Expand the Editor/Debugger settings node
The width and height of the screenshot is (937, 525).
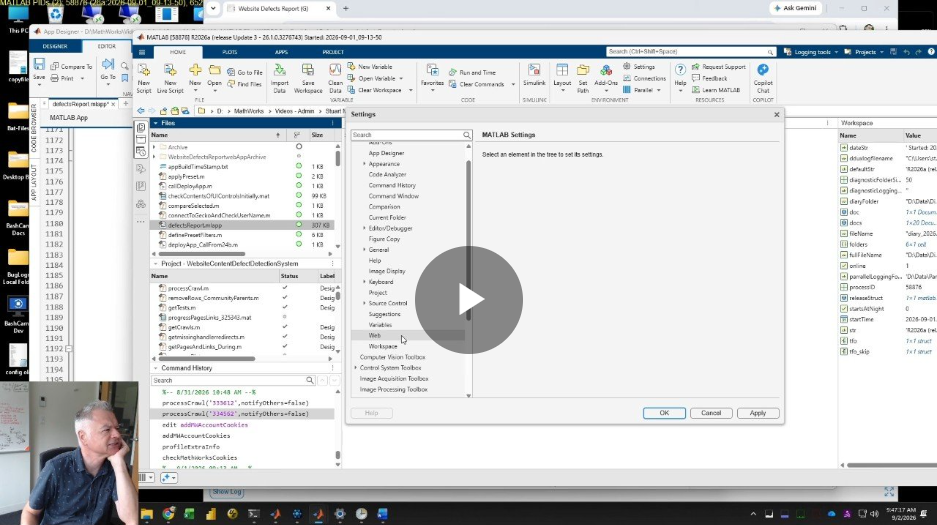(364, 228)
